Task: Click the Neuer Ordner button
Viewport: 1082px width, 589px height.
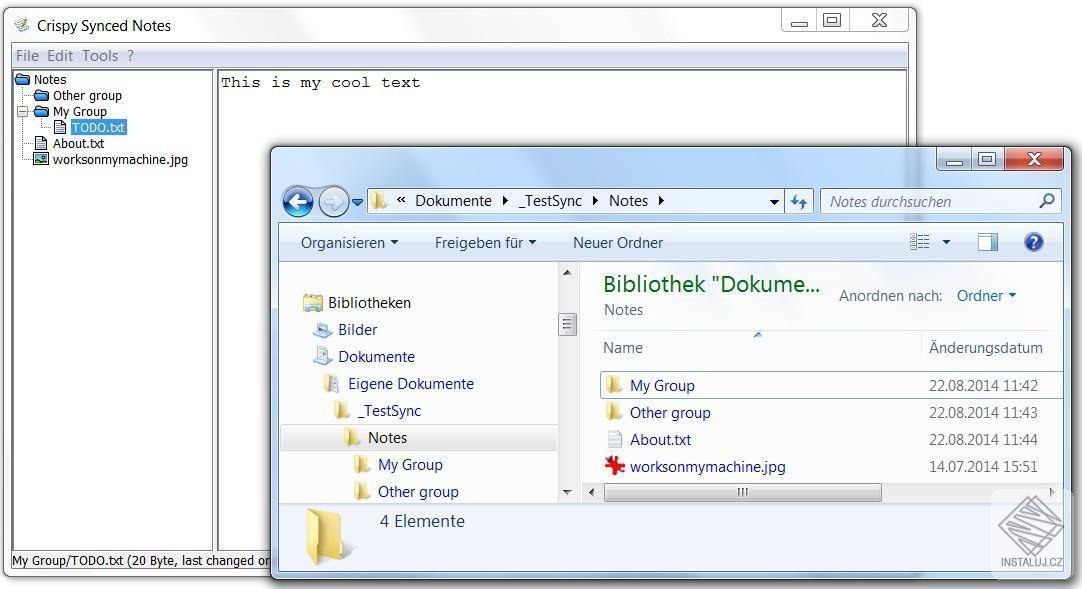Action: 618,243
